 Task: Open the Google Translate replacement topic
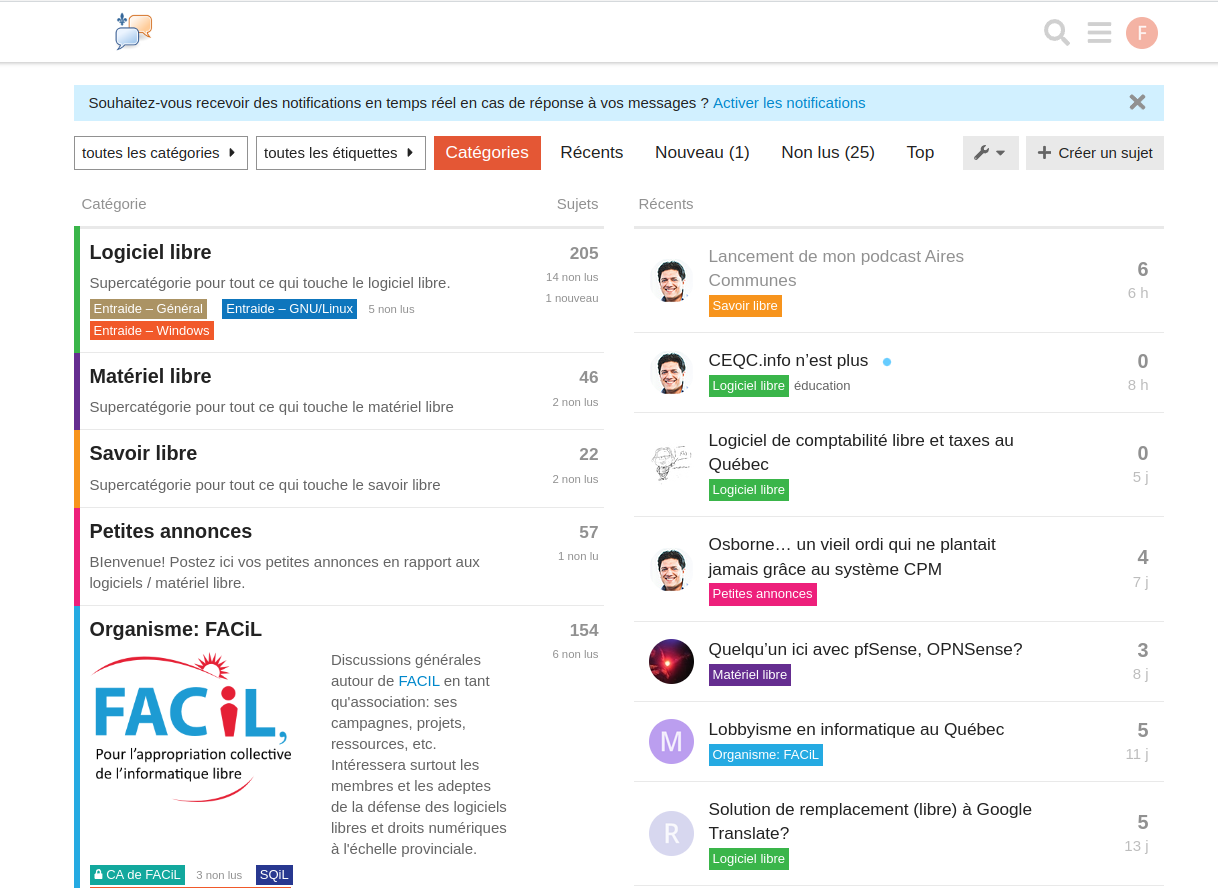pos(870,821)
